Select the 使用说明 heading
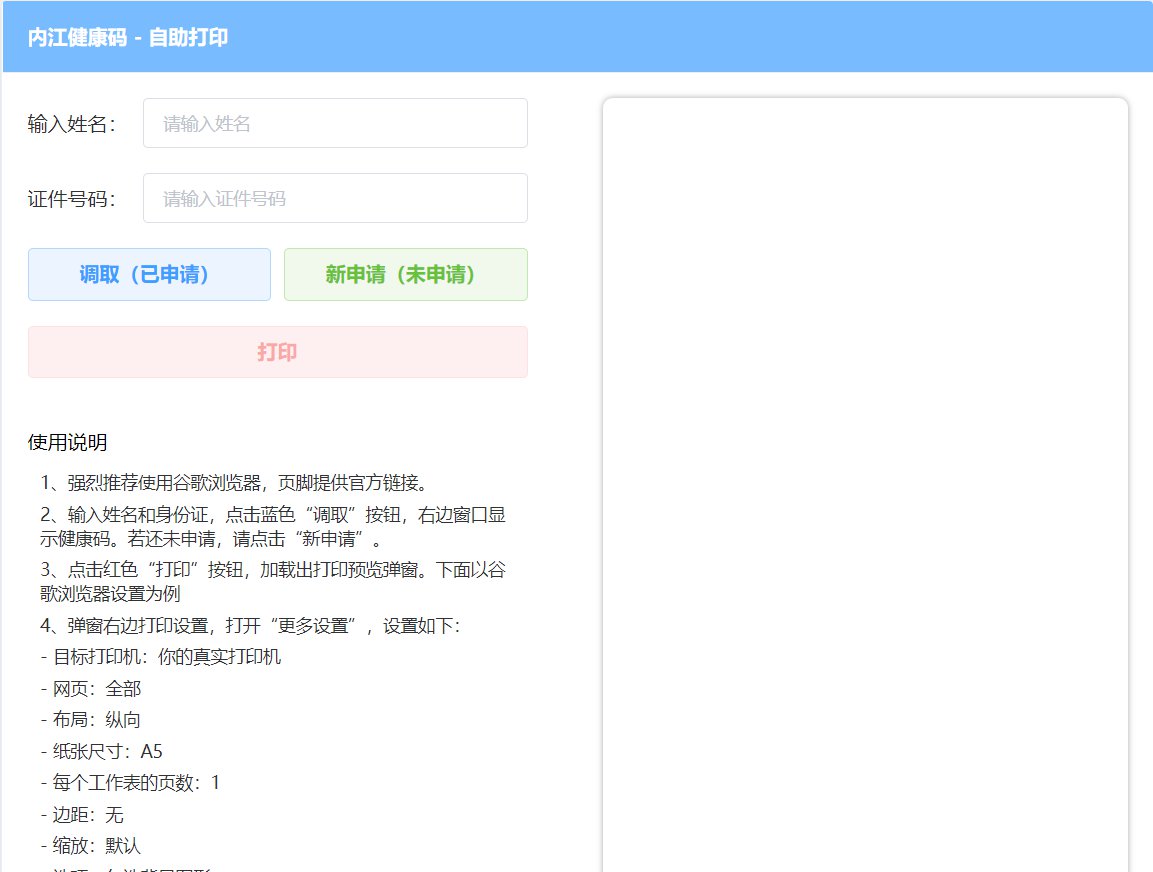Screen dimensions: 1153x872 click(x=68, y=442)
